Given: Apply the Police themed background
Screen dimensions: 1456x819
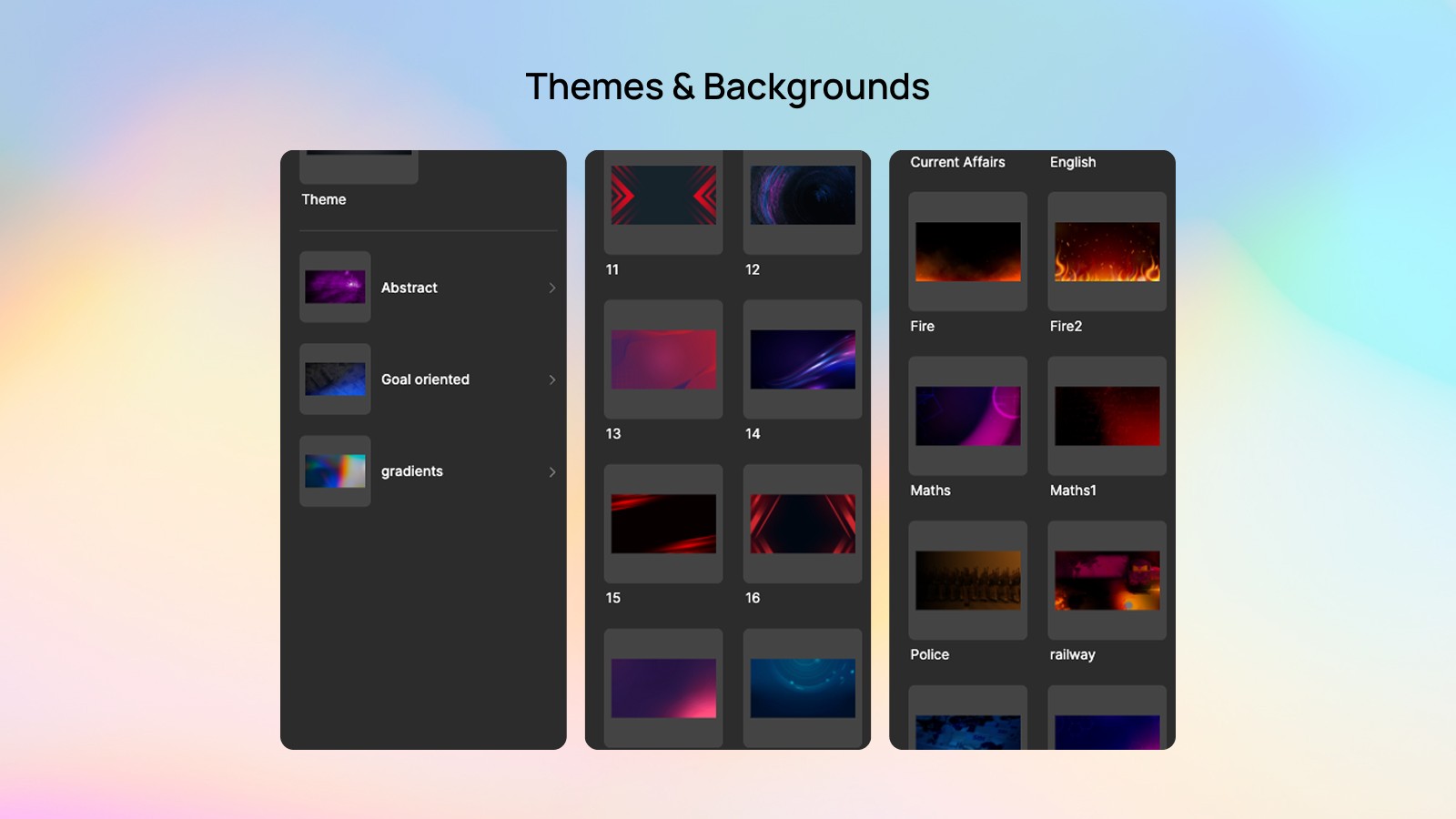Looking at the screenshot, I should 967,581.
